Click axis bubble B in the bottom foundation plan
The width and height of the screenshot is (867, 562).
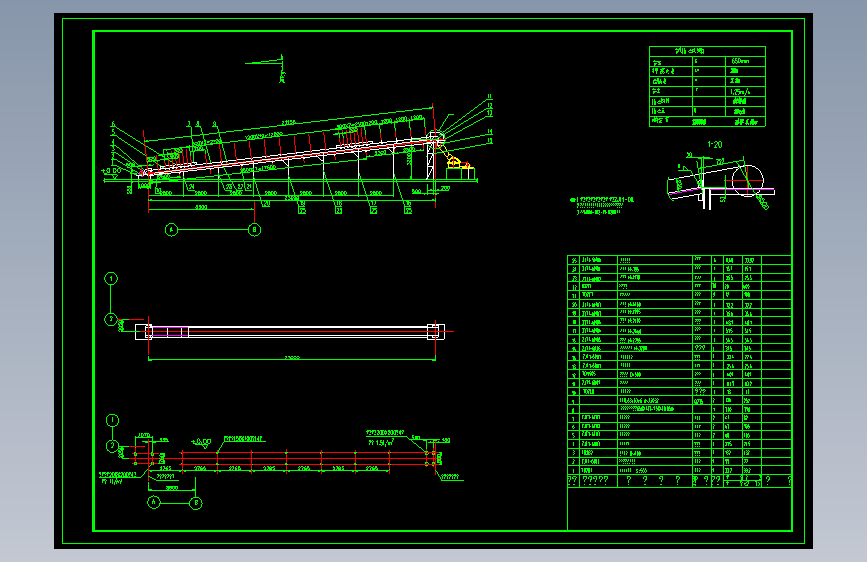[196, 503]
